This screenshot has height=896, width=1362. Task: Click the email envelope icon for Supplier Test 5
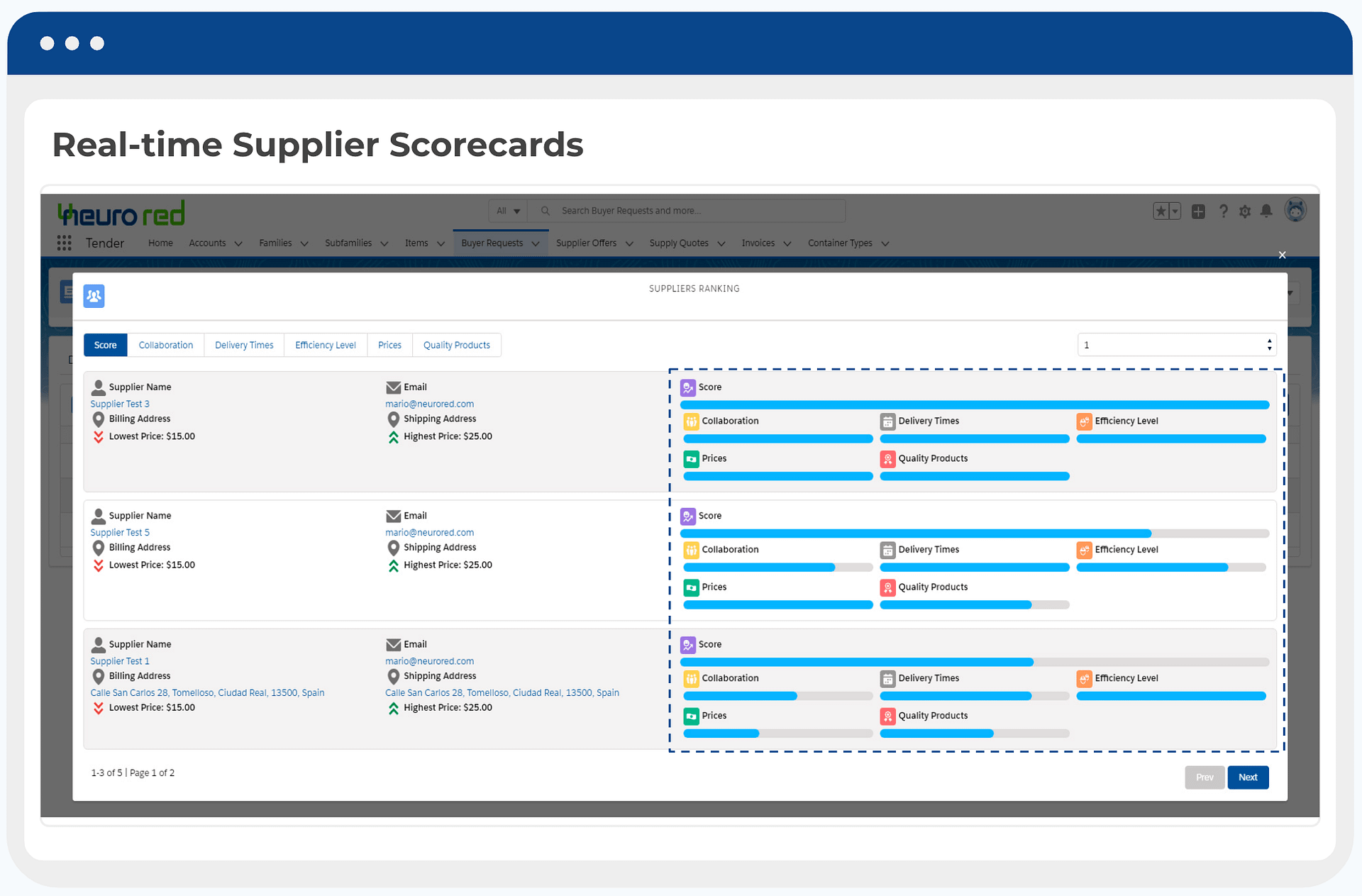pos(394,516)
